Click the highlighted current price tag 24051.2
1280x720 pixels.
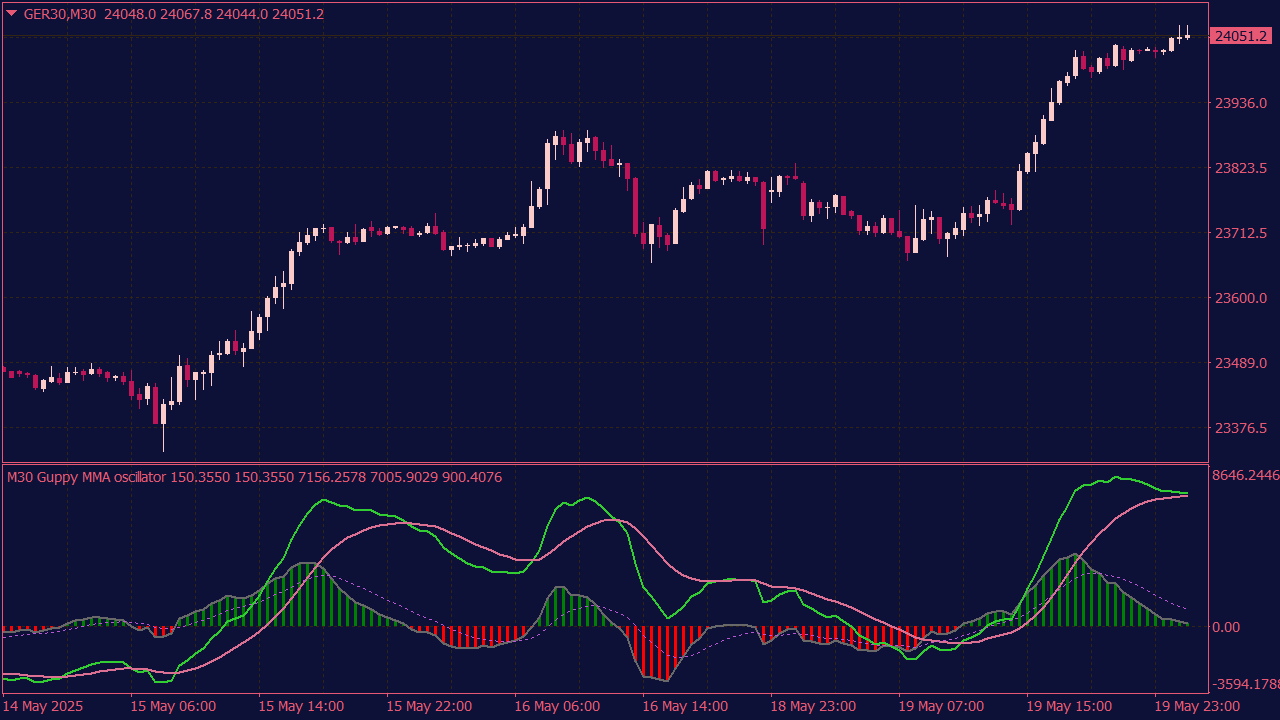tap(1240, 36)
